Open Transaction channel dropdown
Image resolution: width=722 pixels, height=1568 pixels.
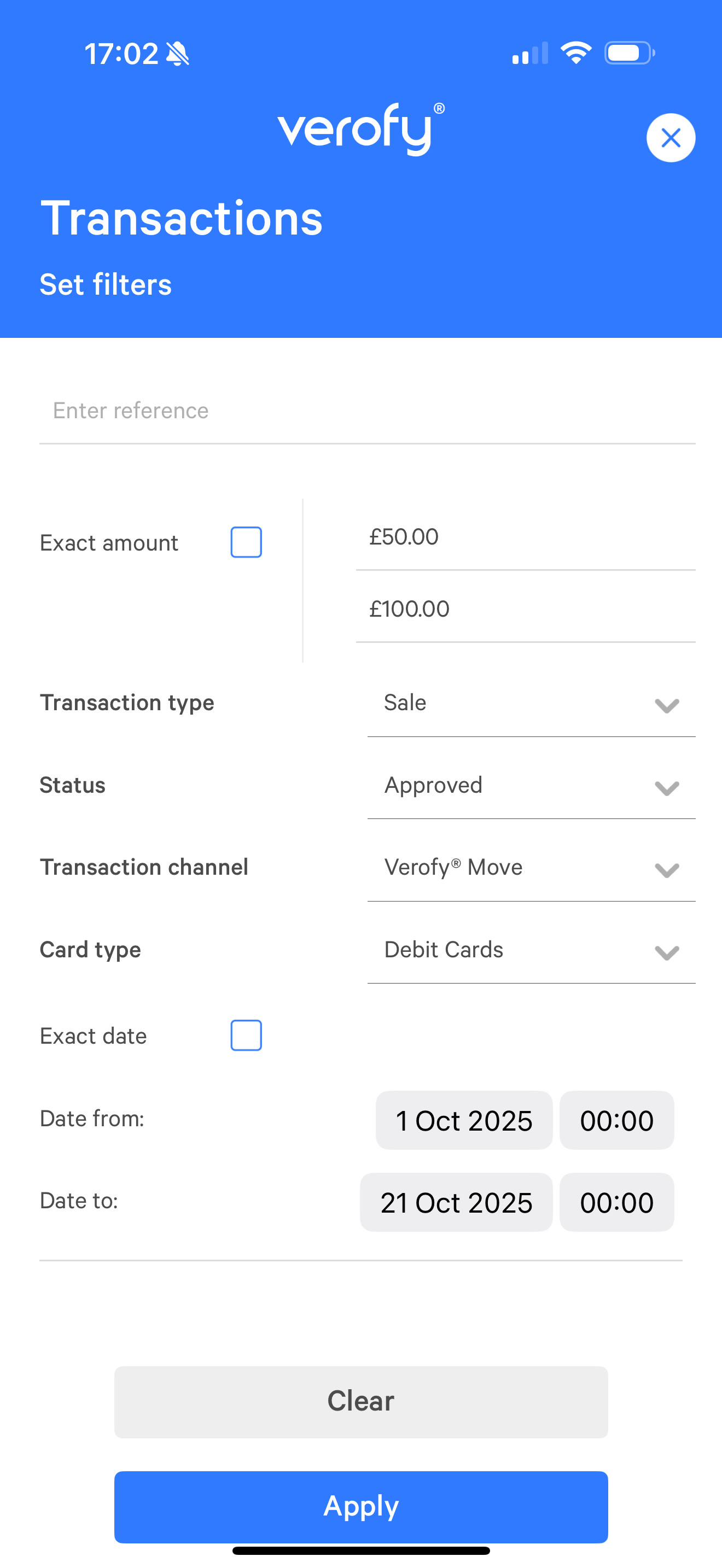tap(531, 868)
